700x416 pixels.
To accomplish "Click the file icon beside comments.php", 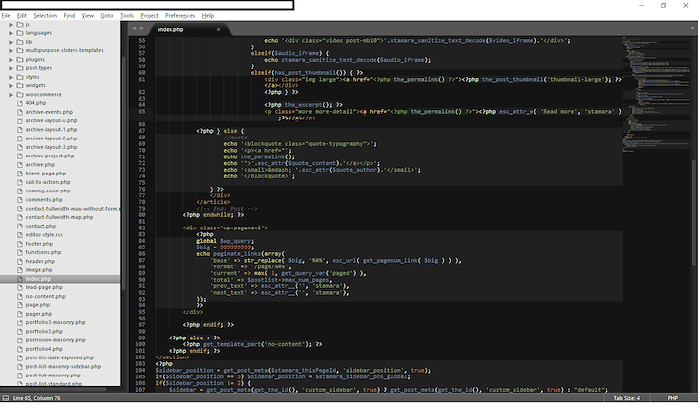I will 20,200.
